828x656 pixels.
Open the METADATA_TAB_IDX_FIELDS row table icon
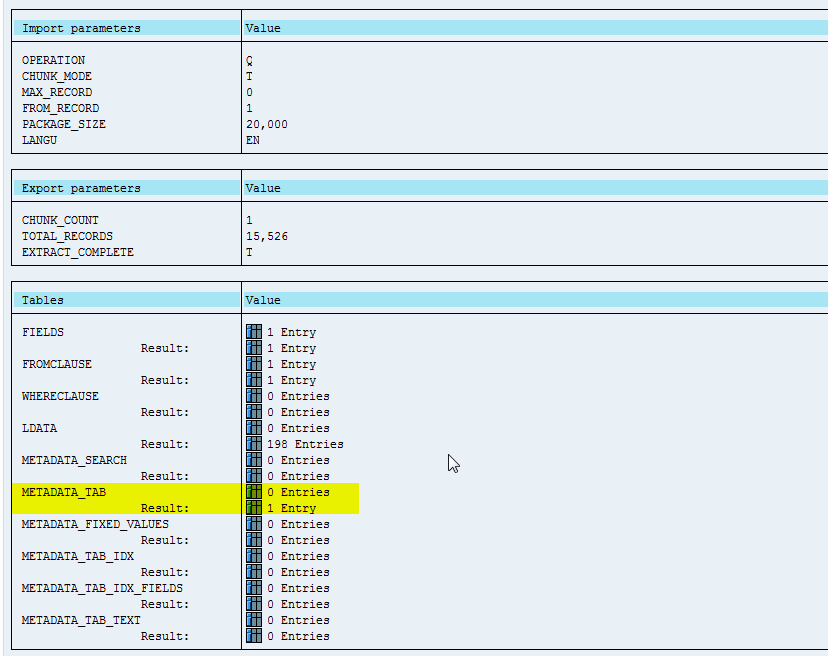pos(254,588)
